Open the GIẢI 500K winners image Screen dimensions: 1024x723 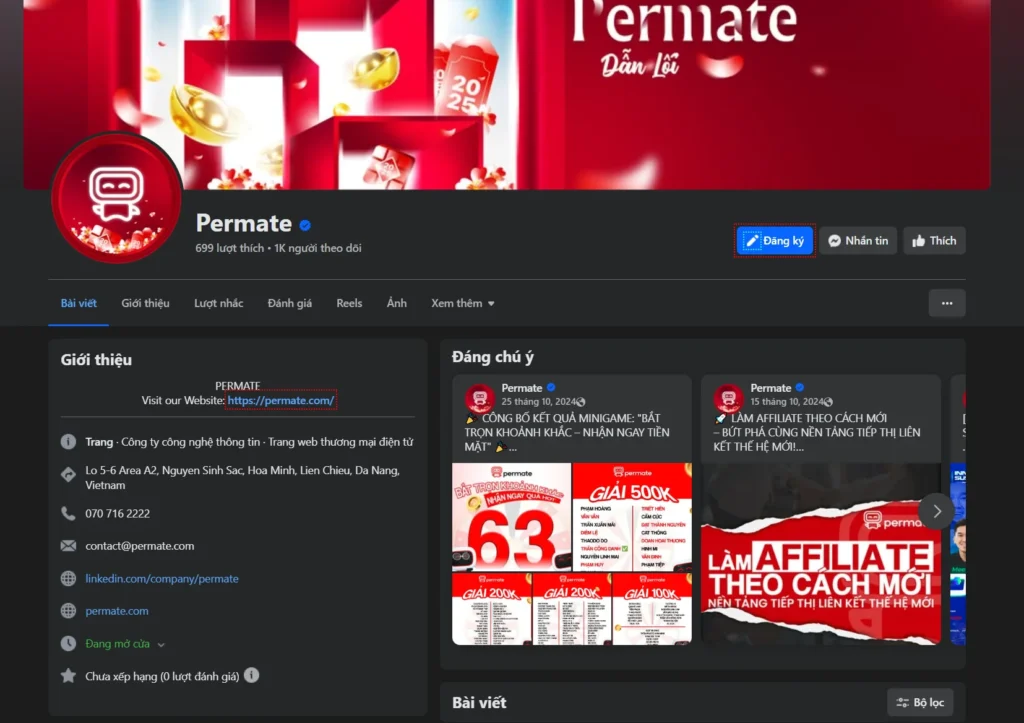pyautogui.click(x=632, y=517)
